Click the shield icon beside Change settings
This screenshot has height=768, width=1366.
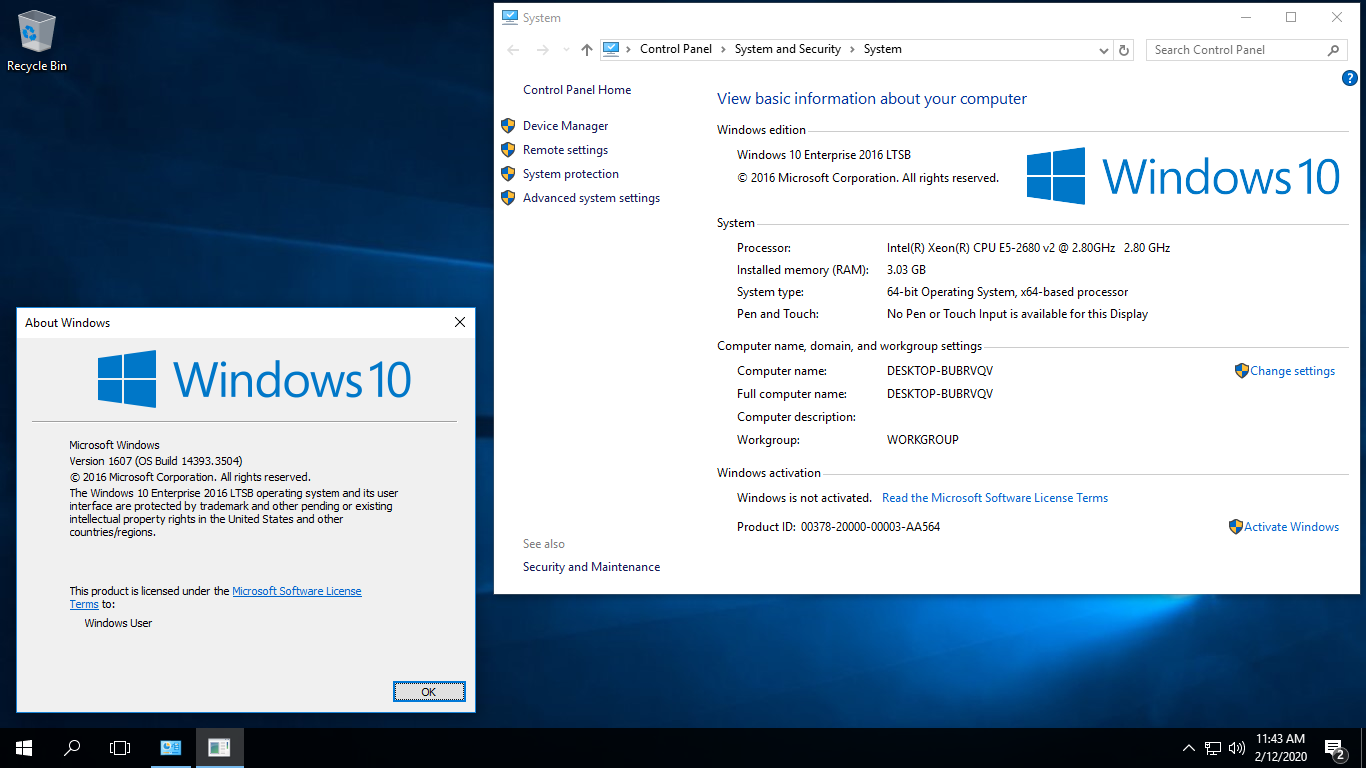click(1242, 370)
